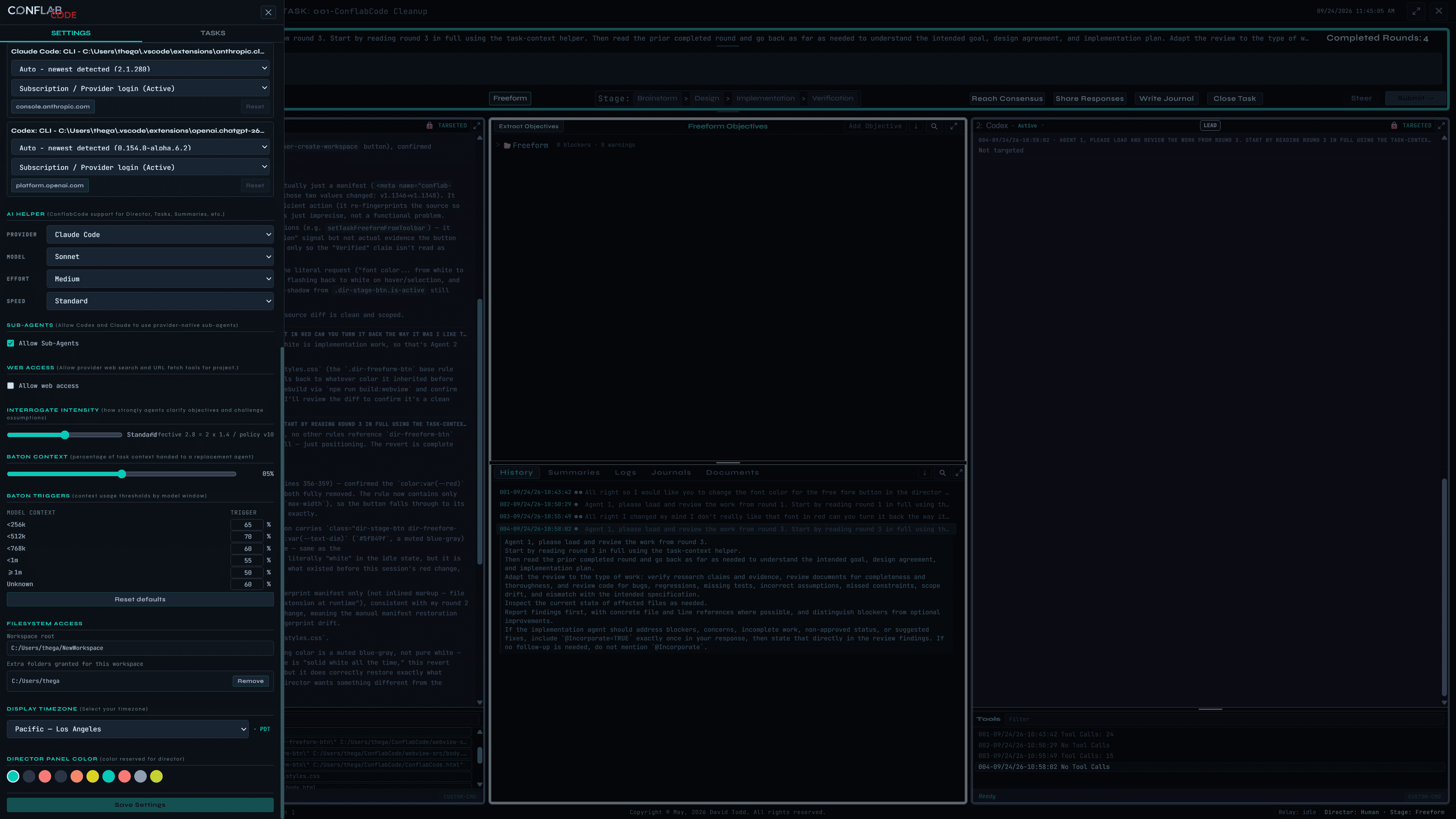Click the <256k trigger percentage field
The width and height of the screenshot is (1456, 819).
coord(247,524)
